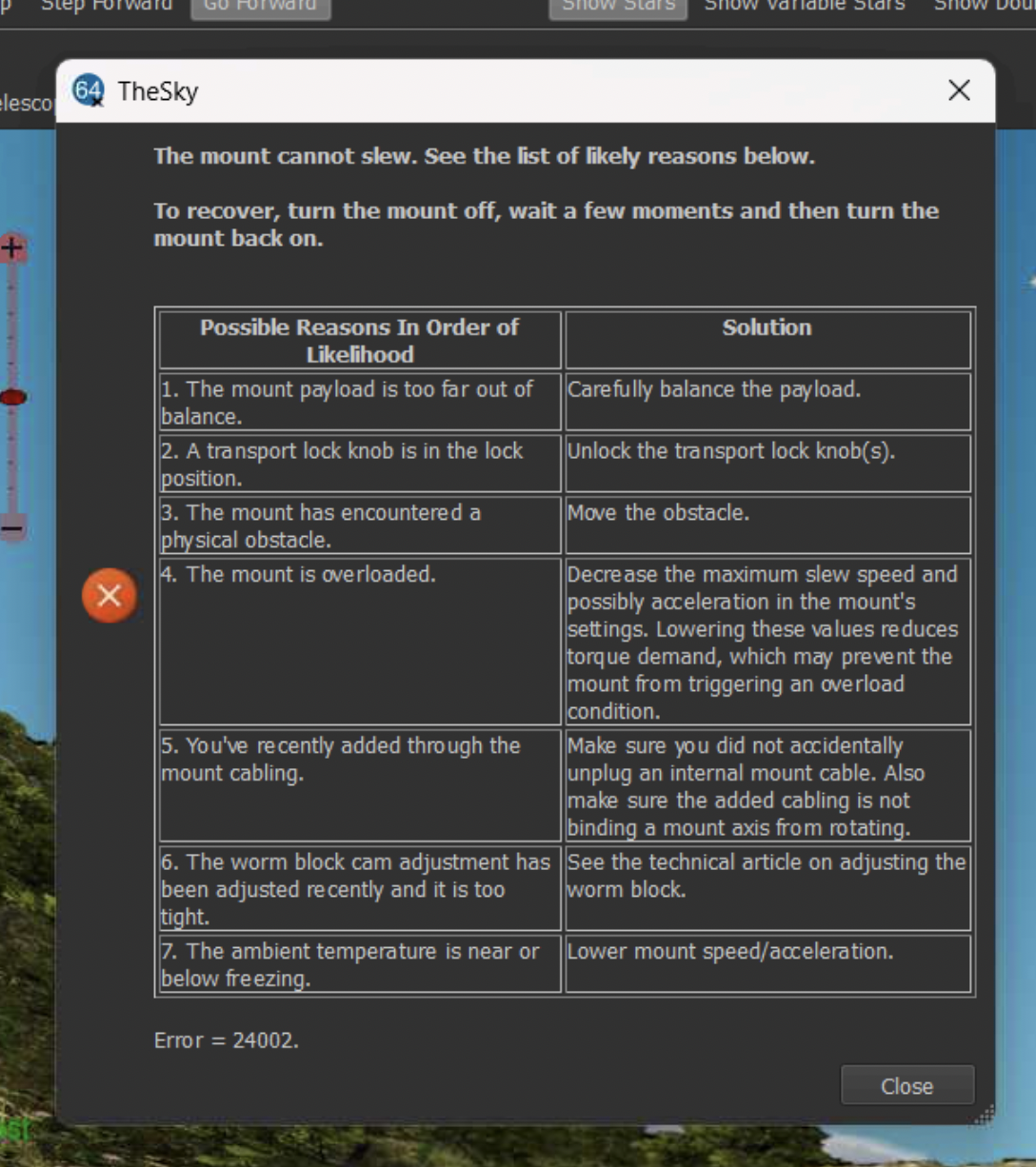1036x1167 pixels.
Task: Select the 'Lower mount speed/acceleration' cell
Action: point(767,964)
